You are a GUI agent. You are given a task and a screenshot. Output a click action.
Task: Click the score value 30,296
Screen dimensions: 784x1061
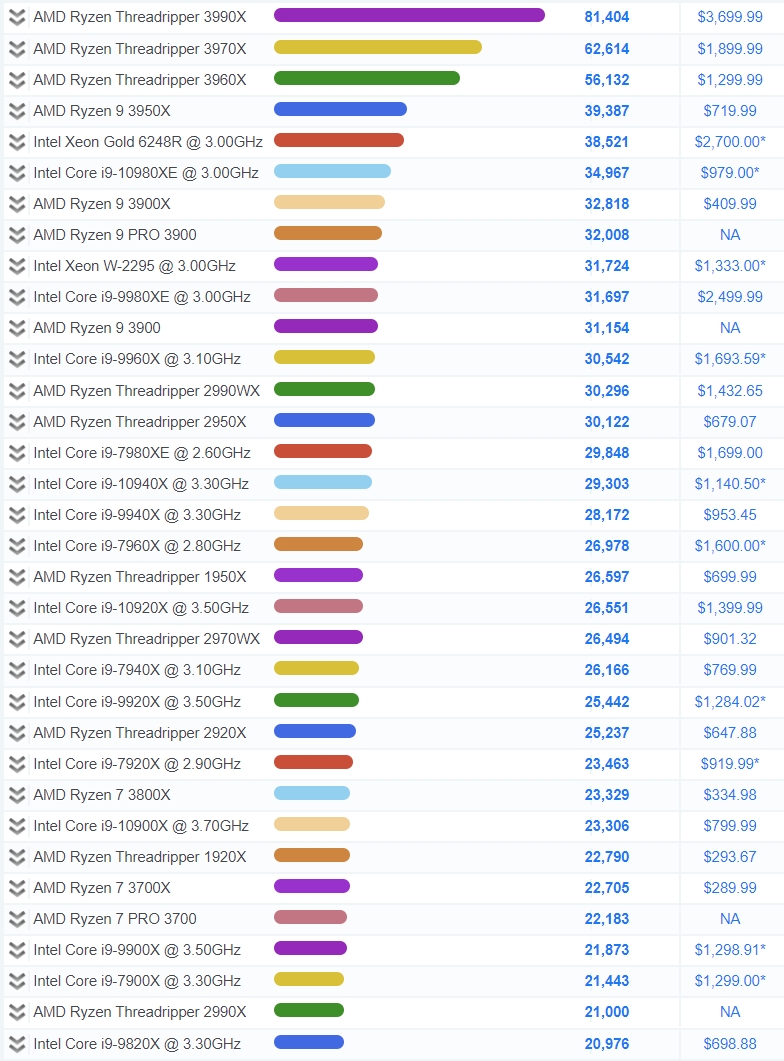click(x=607, y=390)
